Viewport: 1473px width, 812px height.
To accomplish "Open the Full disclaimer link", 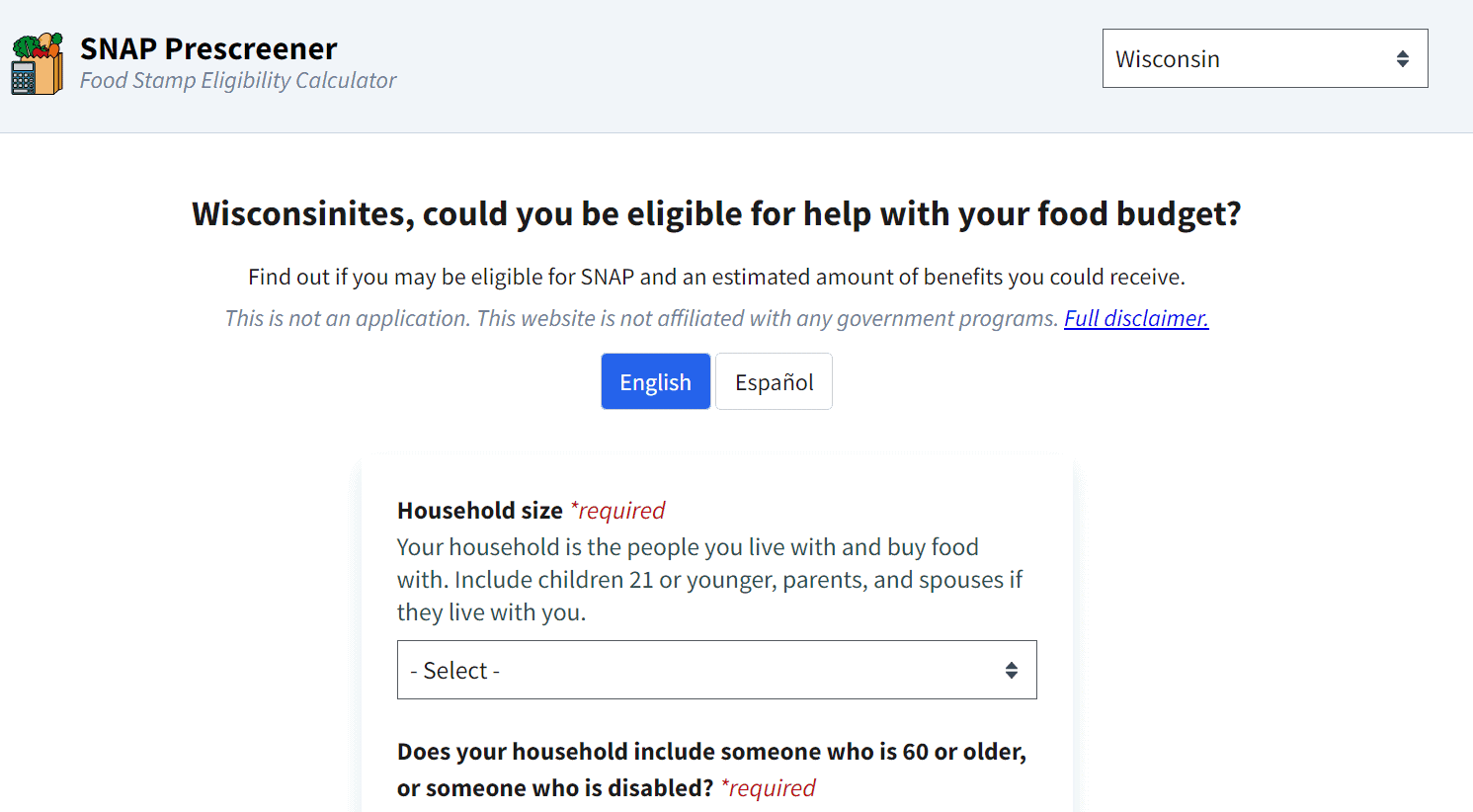I will [x=1136, y=318].
